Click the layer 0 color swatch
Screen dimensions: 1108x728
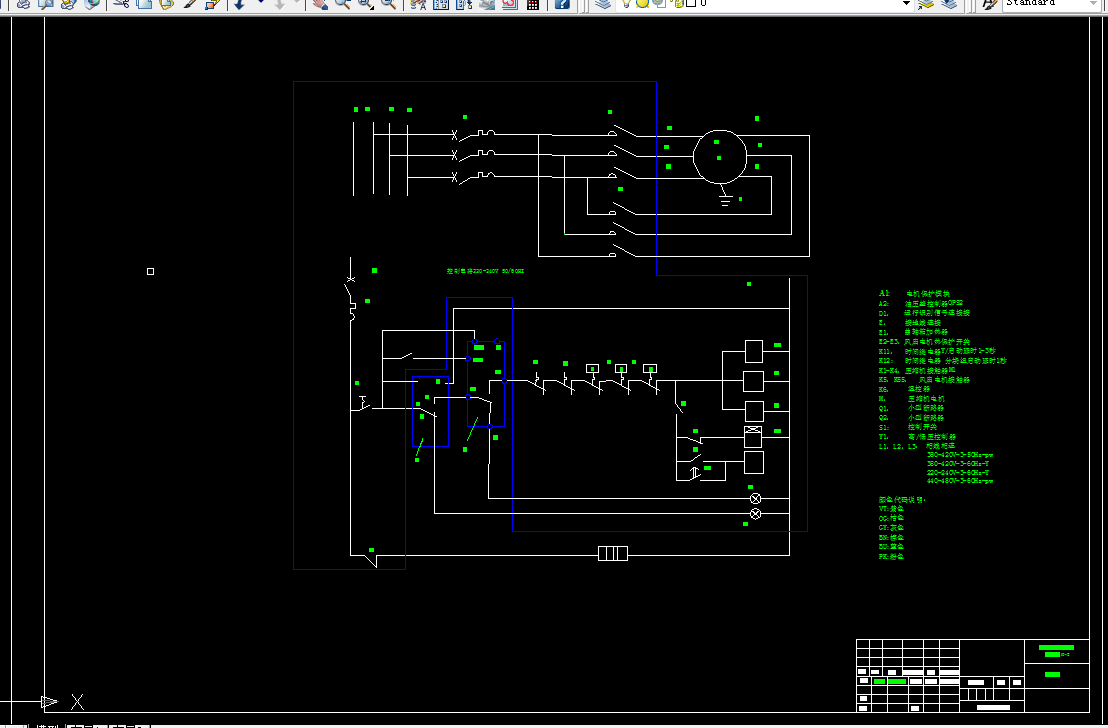point(692,4)
